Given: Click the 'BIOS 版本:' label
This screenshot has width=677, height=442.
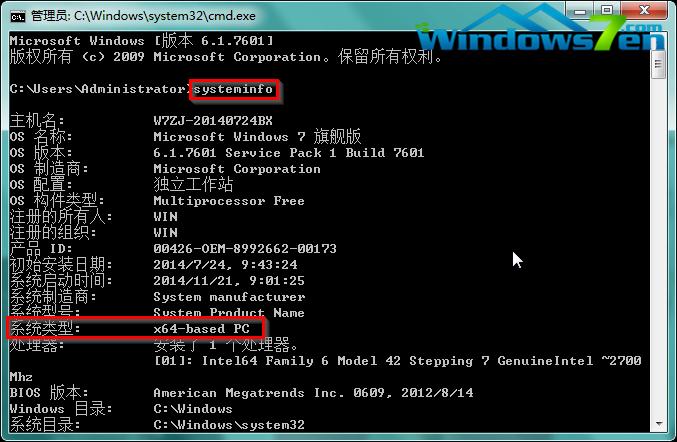Looking at the screenshot, I should click(x=49, y=393).
